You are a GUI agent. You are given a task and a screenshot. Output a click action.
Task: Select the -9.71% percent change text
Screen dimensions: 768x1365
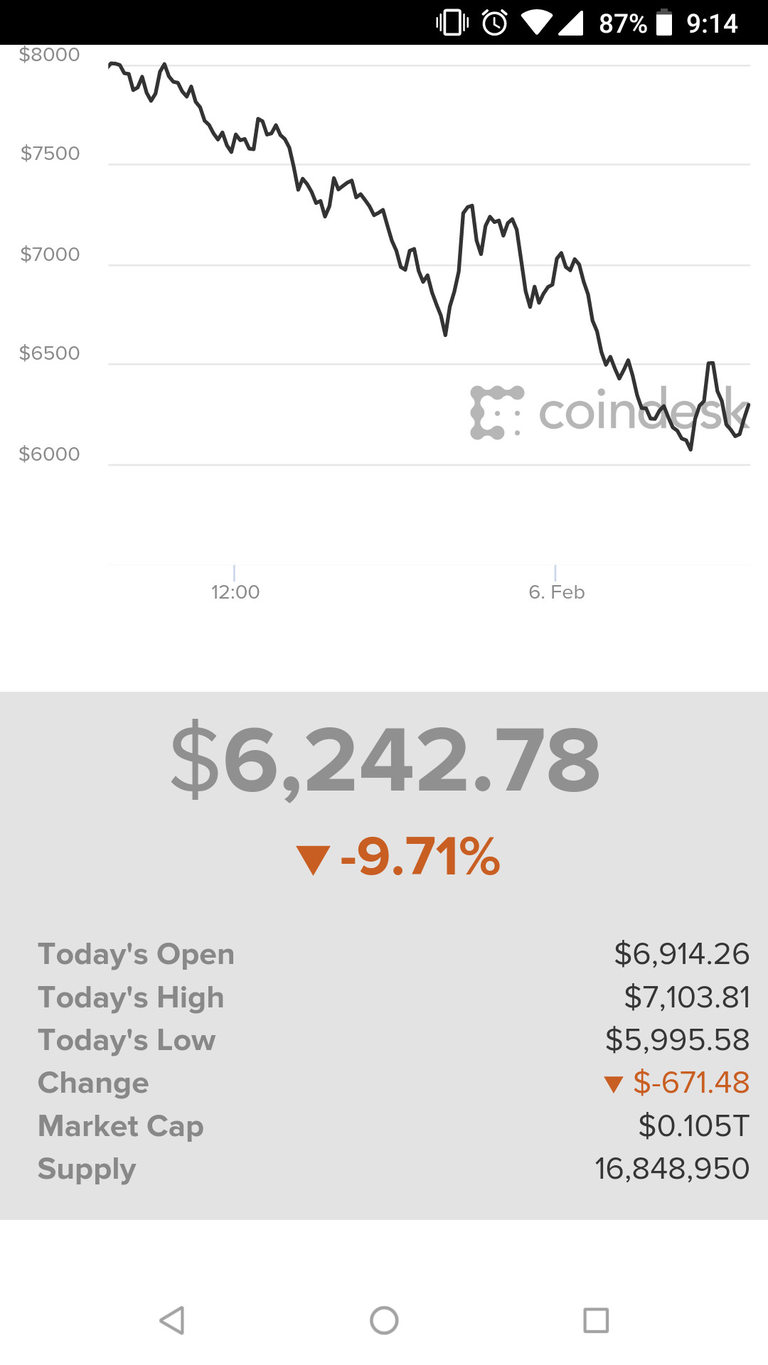420,858
